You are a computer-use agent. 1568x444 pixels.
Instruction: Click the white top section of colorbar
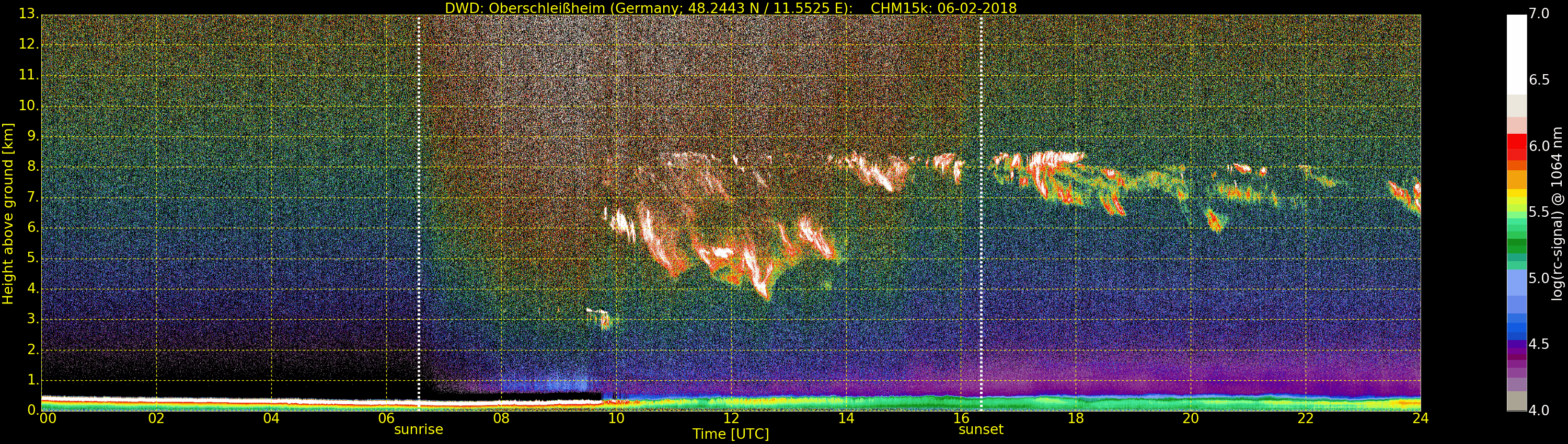[x=1516, y=54]
